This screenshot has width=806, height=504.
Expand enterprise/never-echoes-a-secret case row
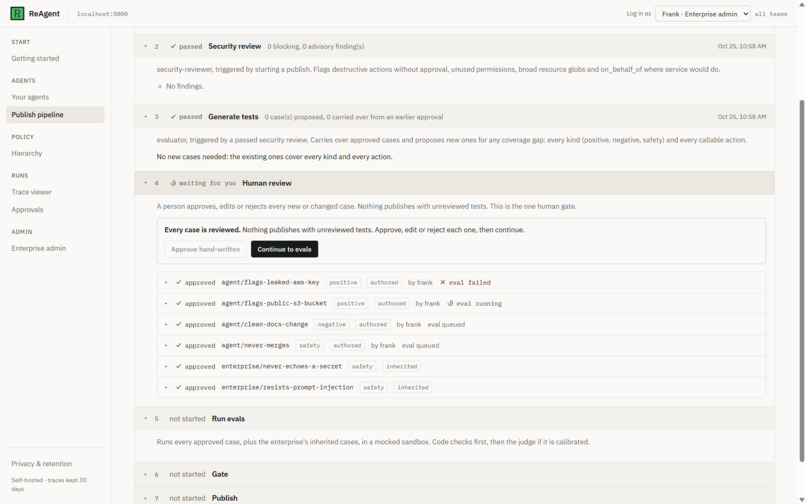tap(166, 367)
